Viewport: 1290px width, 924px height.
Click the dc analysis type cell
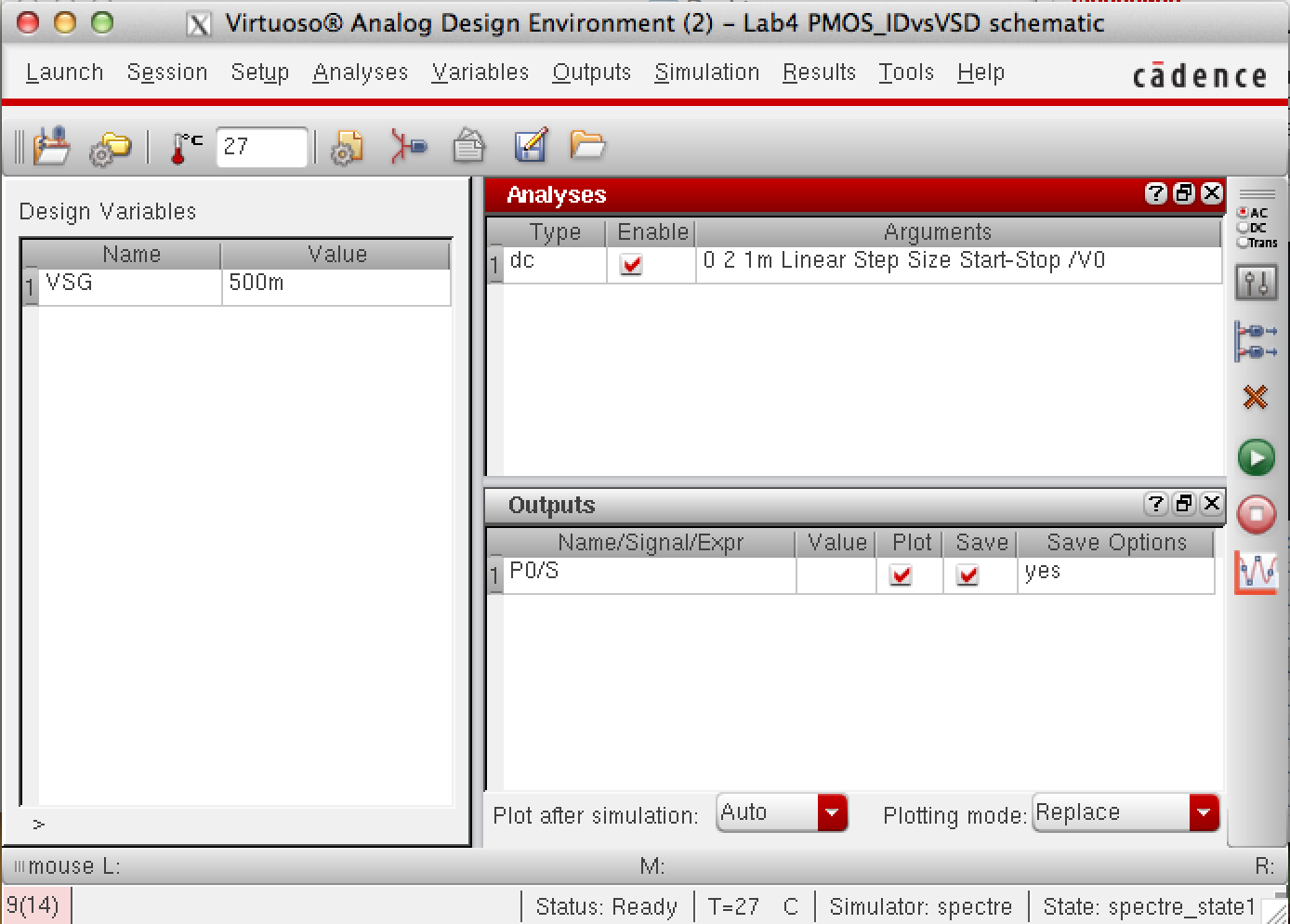(555, 264)
